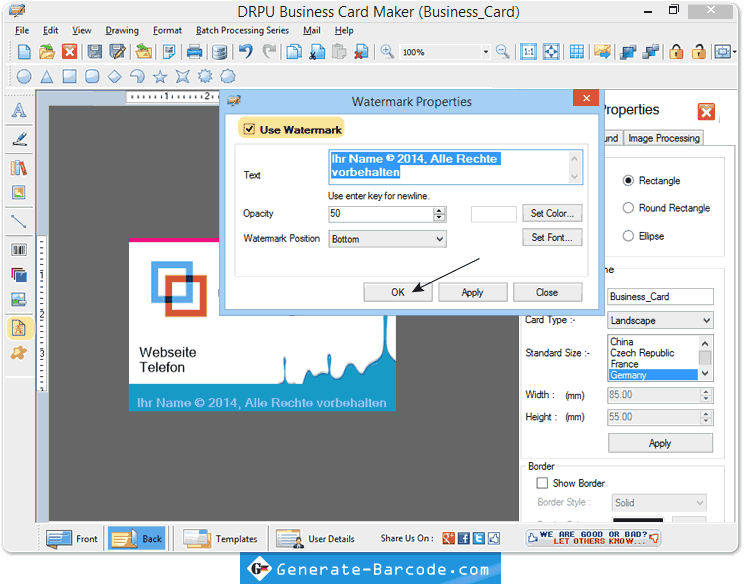Enable the Show Border checkbox
This screenshot has width=744, height=584.
542,483
